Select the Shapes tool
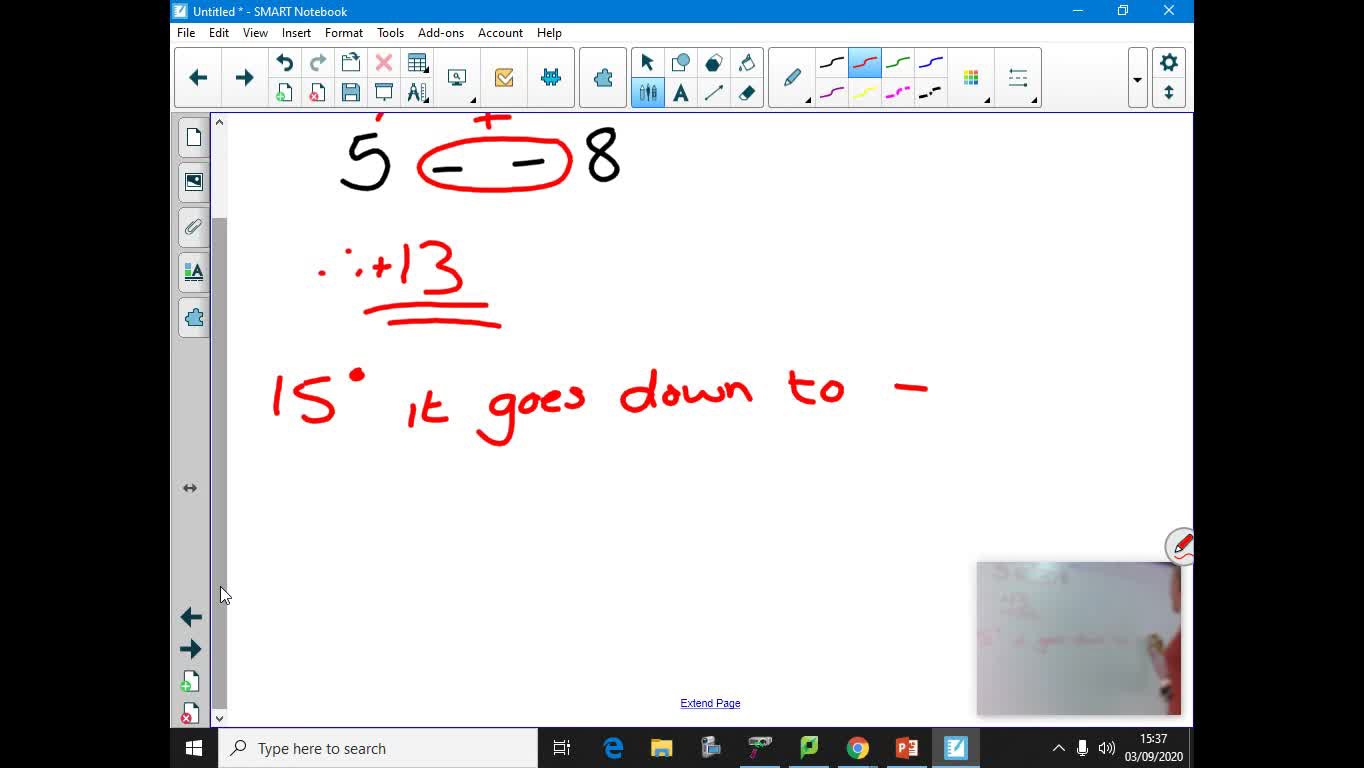The height and width of the screenshot is (768, 1364). [x=680, y=63]
